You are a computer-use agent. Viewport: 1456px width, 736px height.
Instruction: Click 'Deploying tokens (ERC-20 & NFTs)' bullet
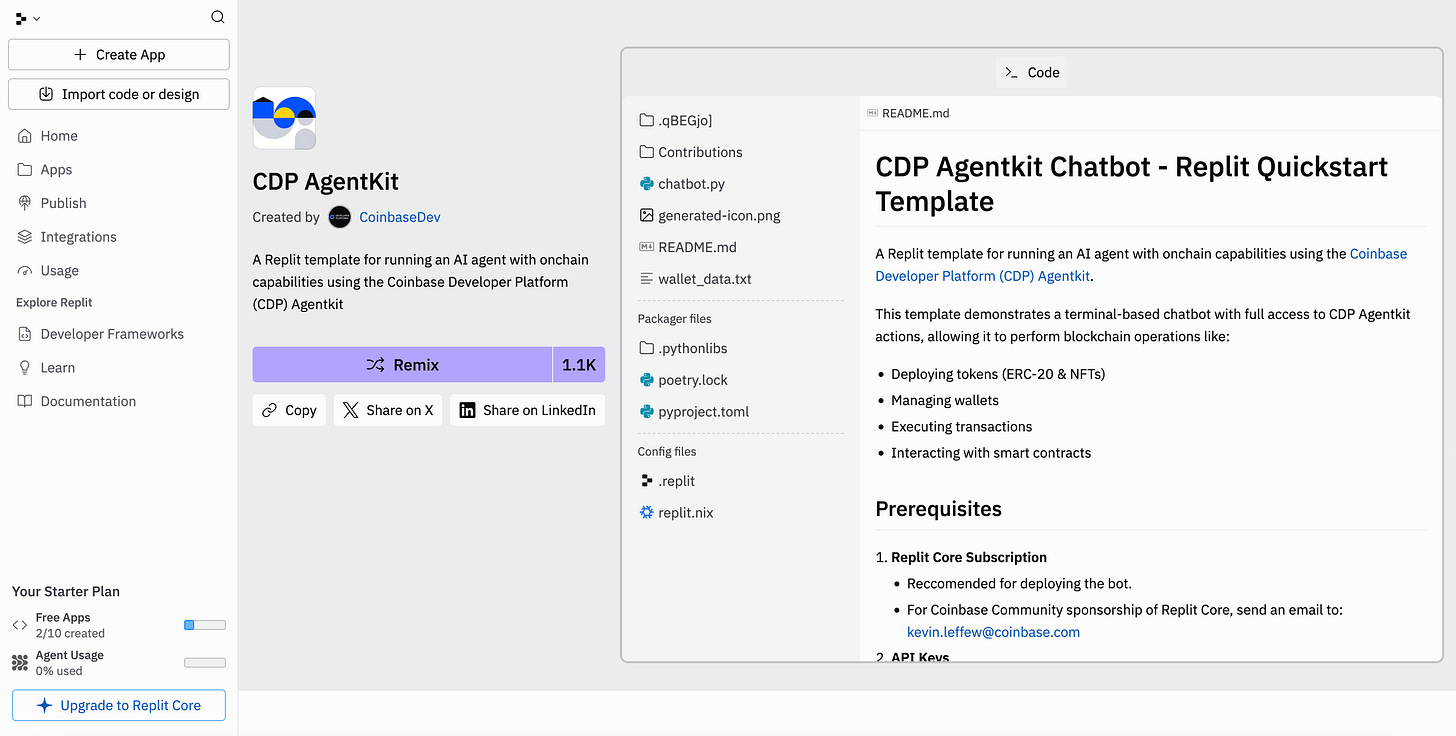click(x=998, y=374)
